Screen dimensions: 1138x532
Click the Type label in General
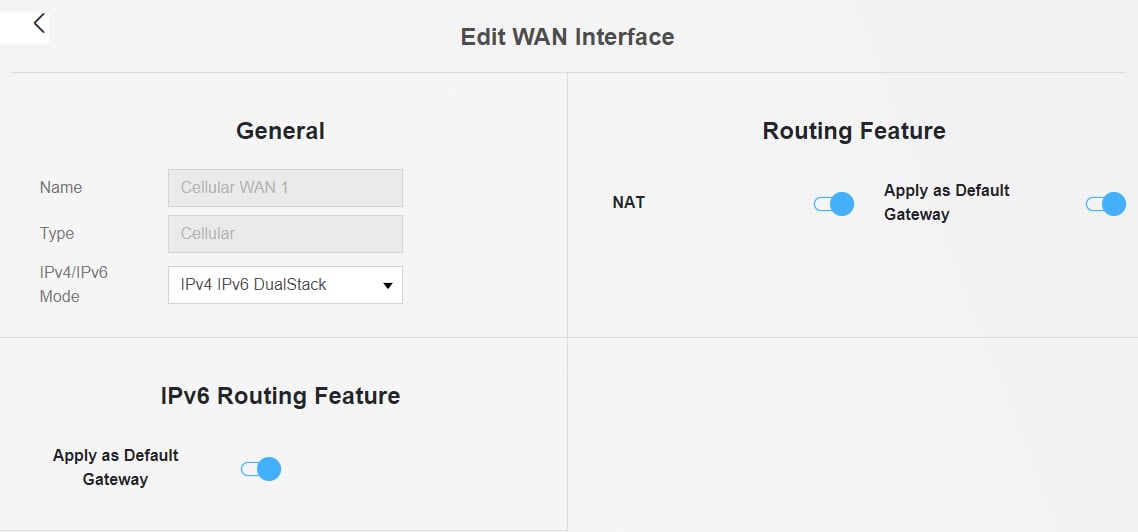57,233
